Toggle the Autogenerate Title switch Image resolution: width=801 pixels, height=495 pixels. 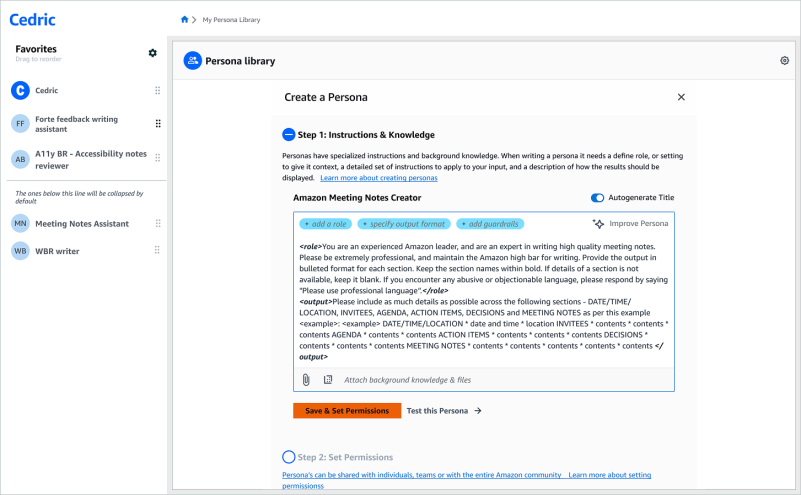click(598, 198)
